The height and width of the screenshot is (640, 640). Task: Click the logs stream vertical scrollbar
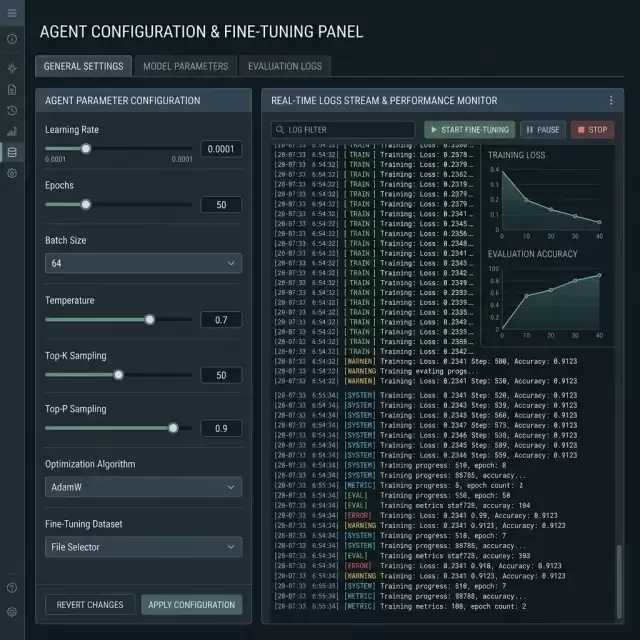(619, 581)
